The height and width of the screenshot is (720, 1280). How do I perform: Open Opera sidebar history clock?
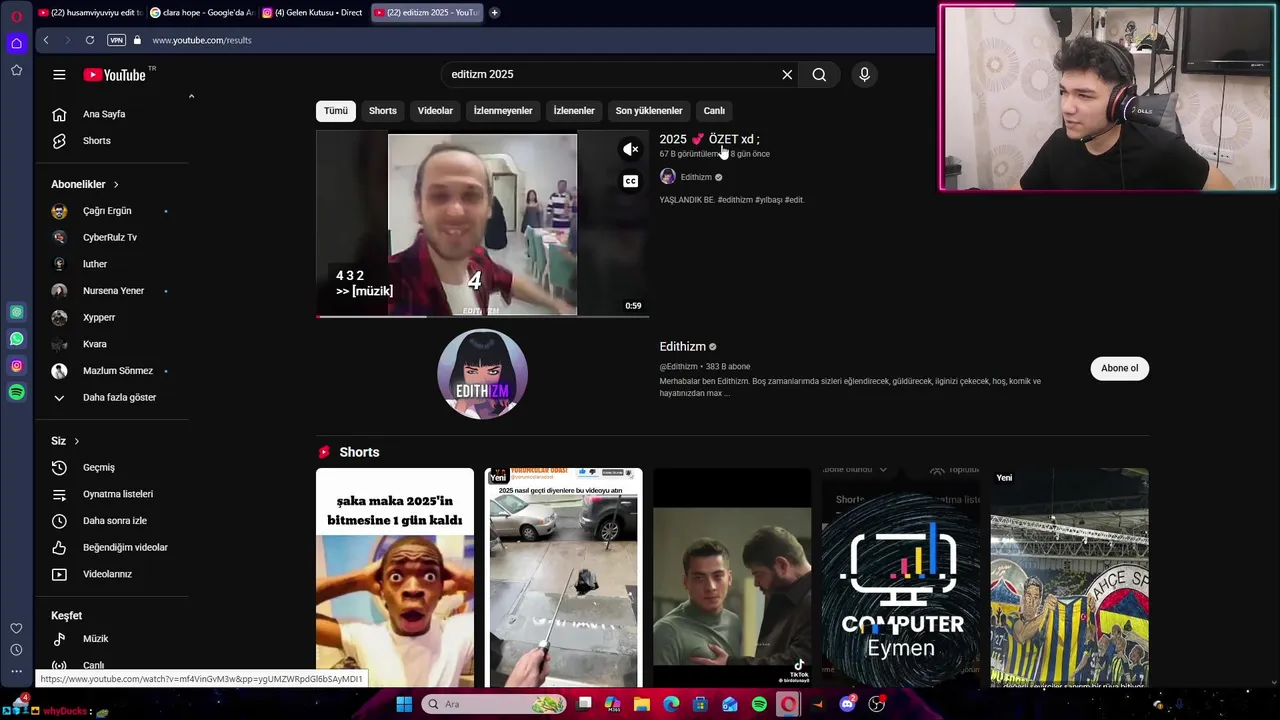pos(16,650)
